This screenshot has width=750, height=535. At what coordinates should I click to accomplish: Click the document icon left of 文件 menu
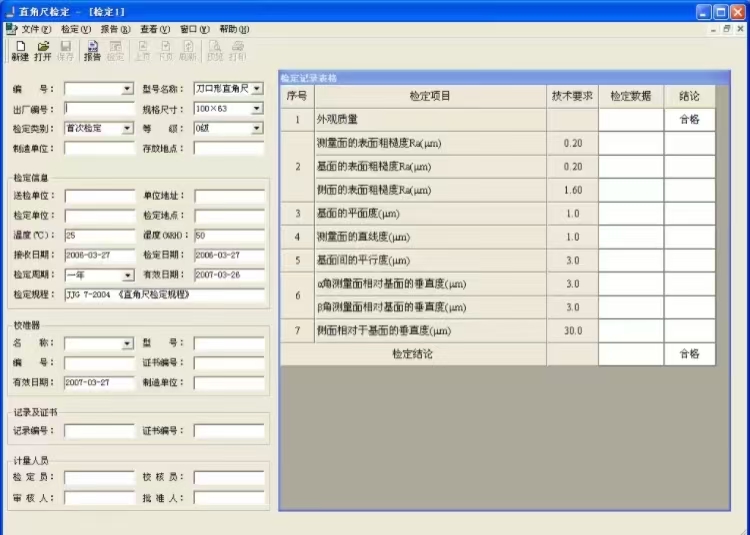11,29
